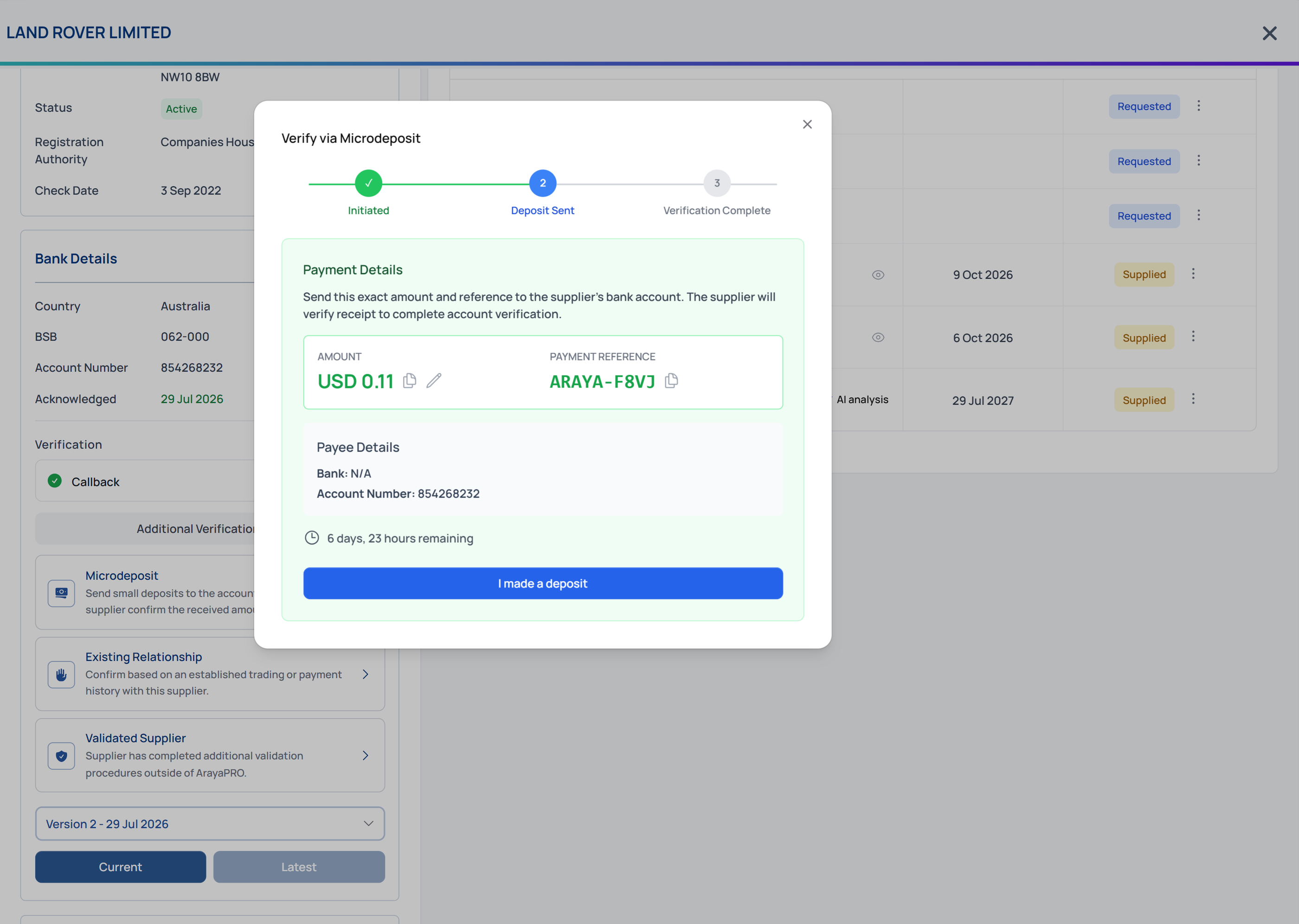
Task: Select step 2 Deposit Sent circle
Action: 543,183
